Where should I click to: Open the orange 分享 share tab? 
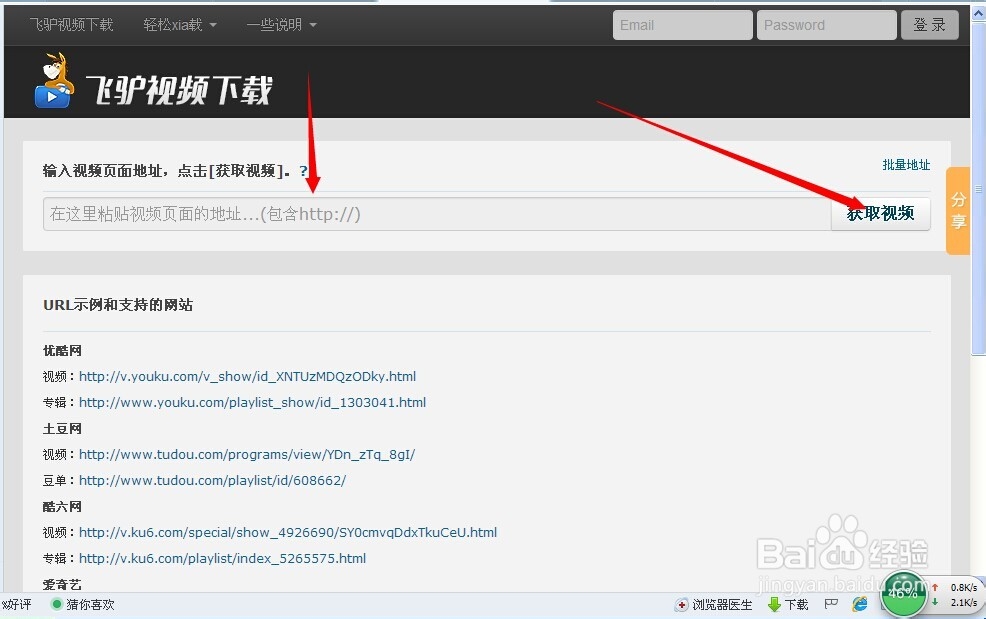(958, 211)
